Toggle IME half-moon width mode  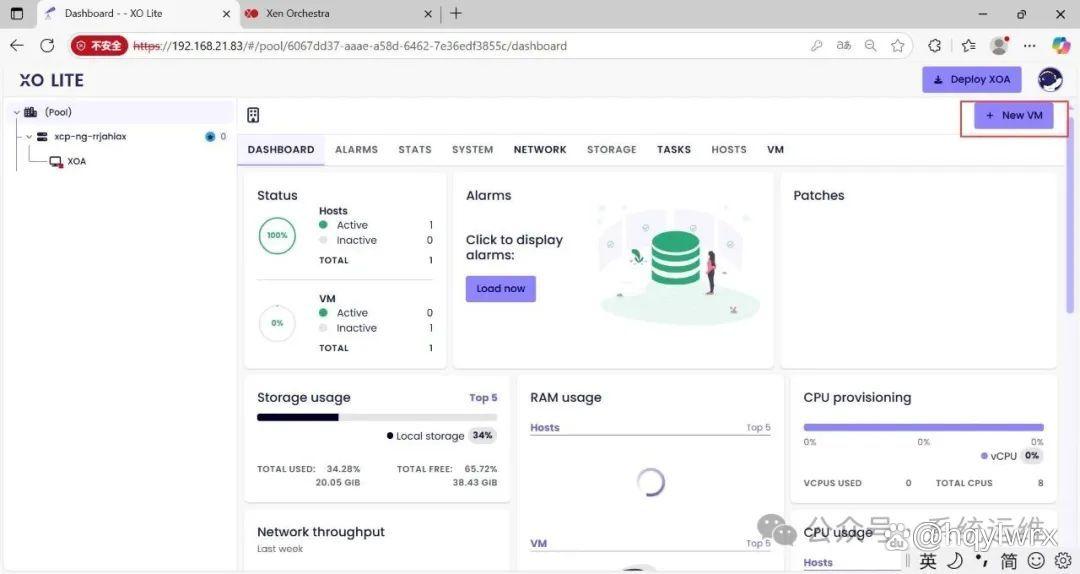tap(955, 560)
